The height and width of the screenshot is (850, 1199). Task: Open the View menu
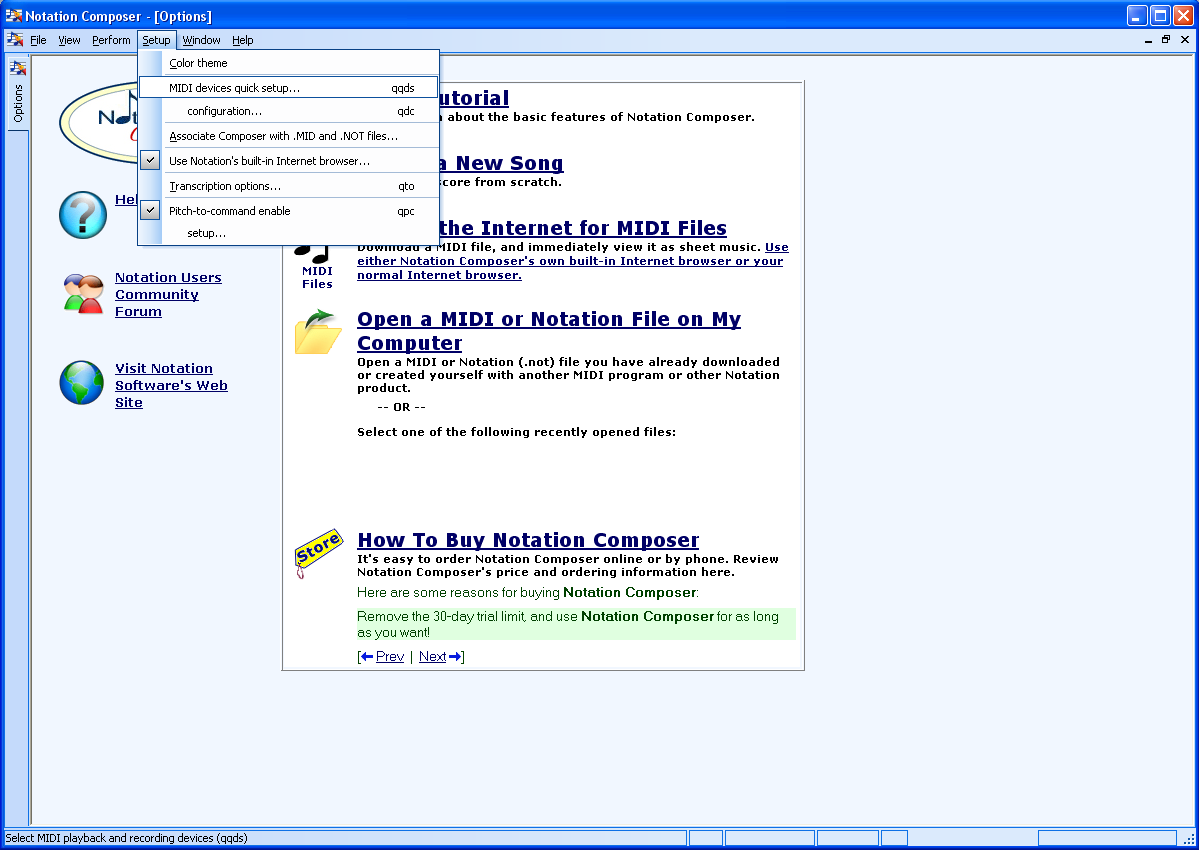(x=69, y=40)
